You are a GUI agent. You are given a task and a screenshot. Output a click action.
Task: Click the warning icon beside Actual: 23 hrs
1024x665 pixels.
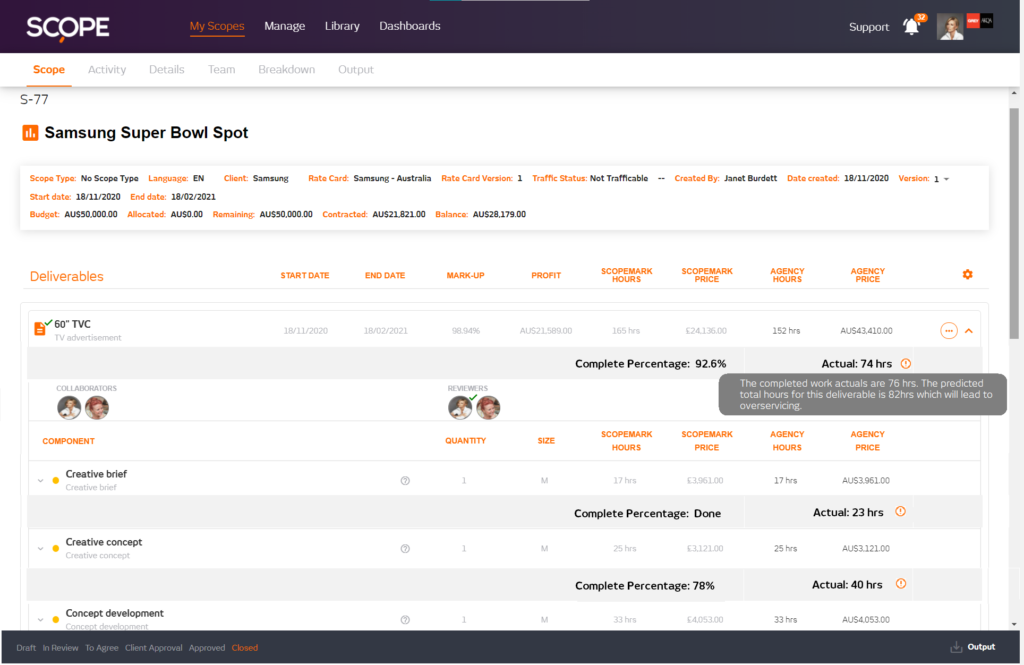[x=901, y=511]
